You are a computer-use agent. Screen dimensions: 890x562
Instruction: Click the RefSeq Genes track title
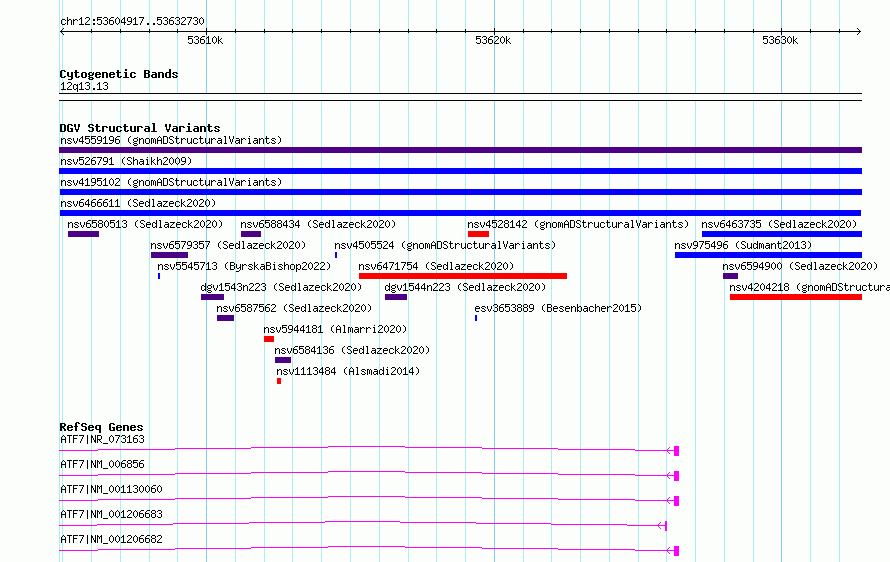pyautogui.click(x=101, y=427)
